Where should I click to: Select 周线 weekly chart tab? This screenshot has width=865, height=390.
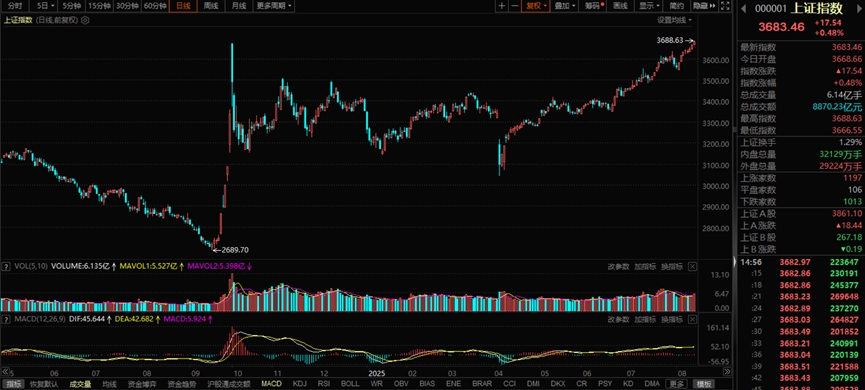pyautogui.click(x=211, y=6)
